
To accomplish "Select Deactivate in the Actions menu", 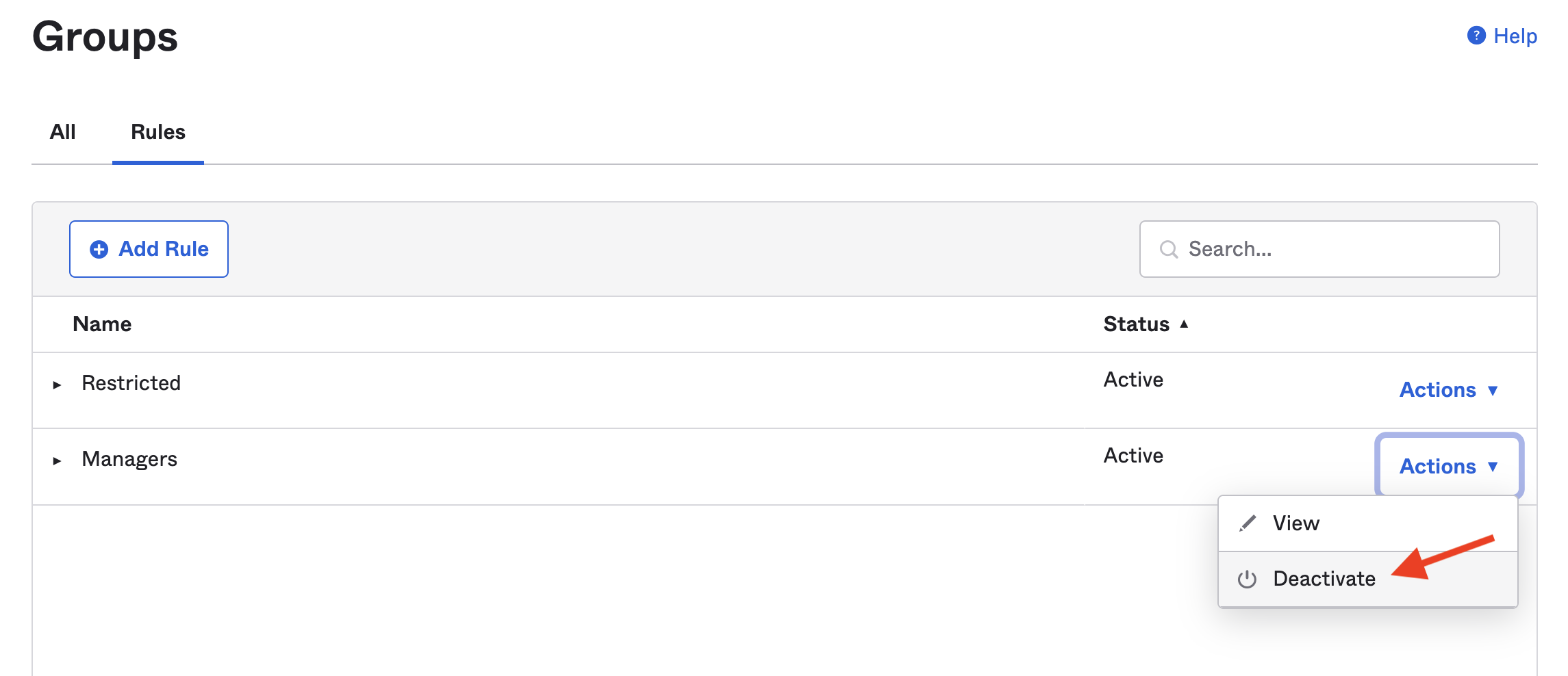I will [x=1324, y=579].
